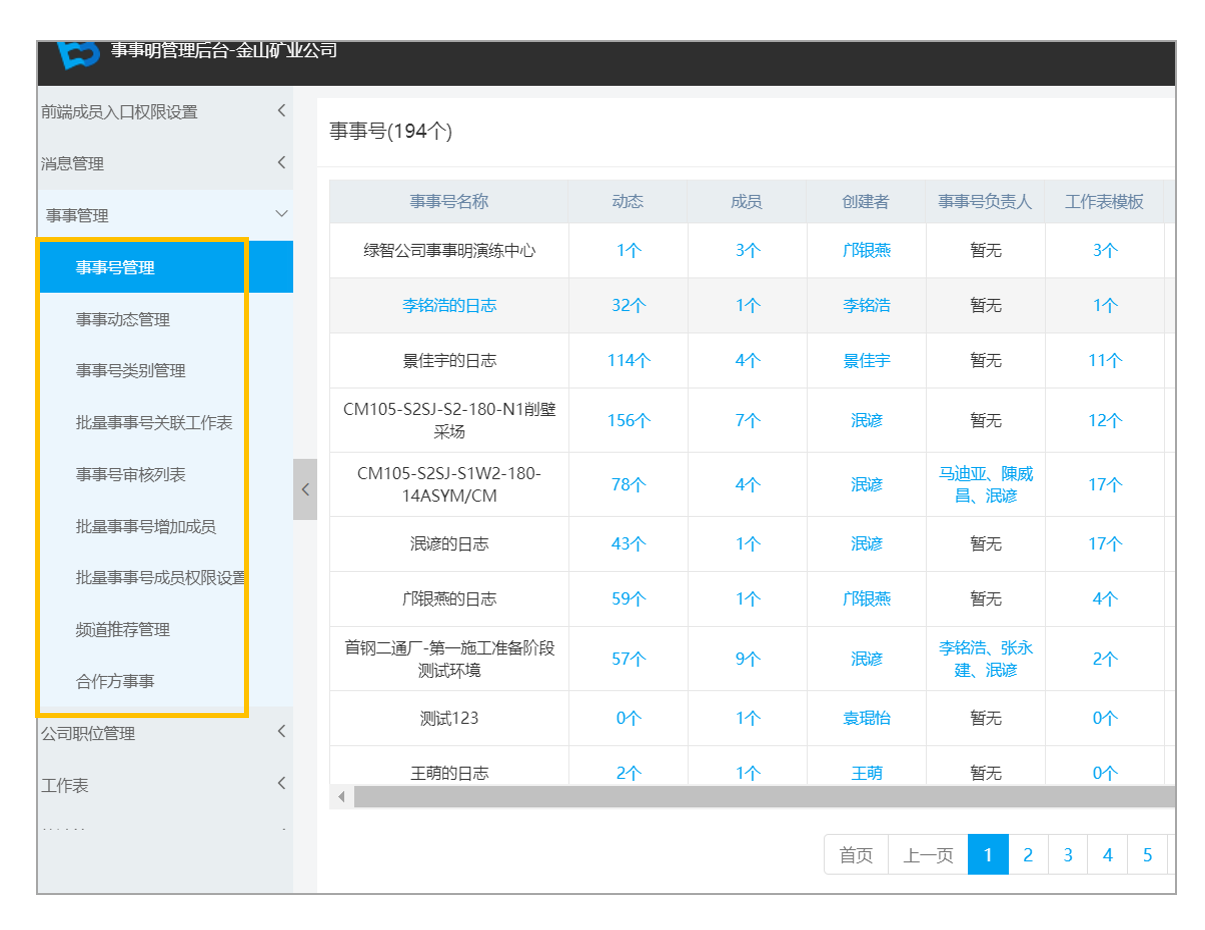Image resolution: width=1205 pixels, height=930 pixels.
Task: Click 测试123 name cell
Action: click(449, 718)
